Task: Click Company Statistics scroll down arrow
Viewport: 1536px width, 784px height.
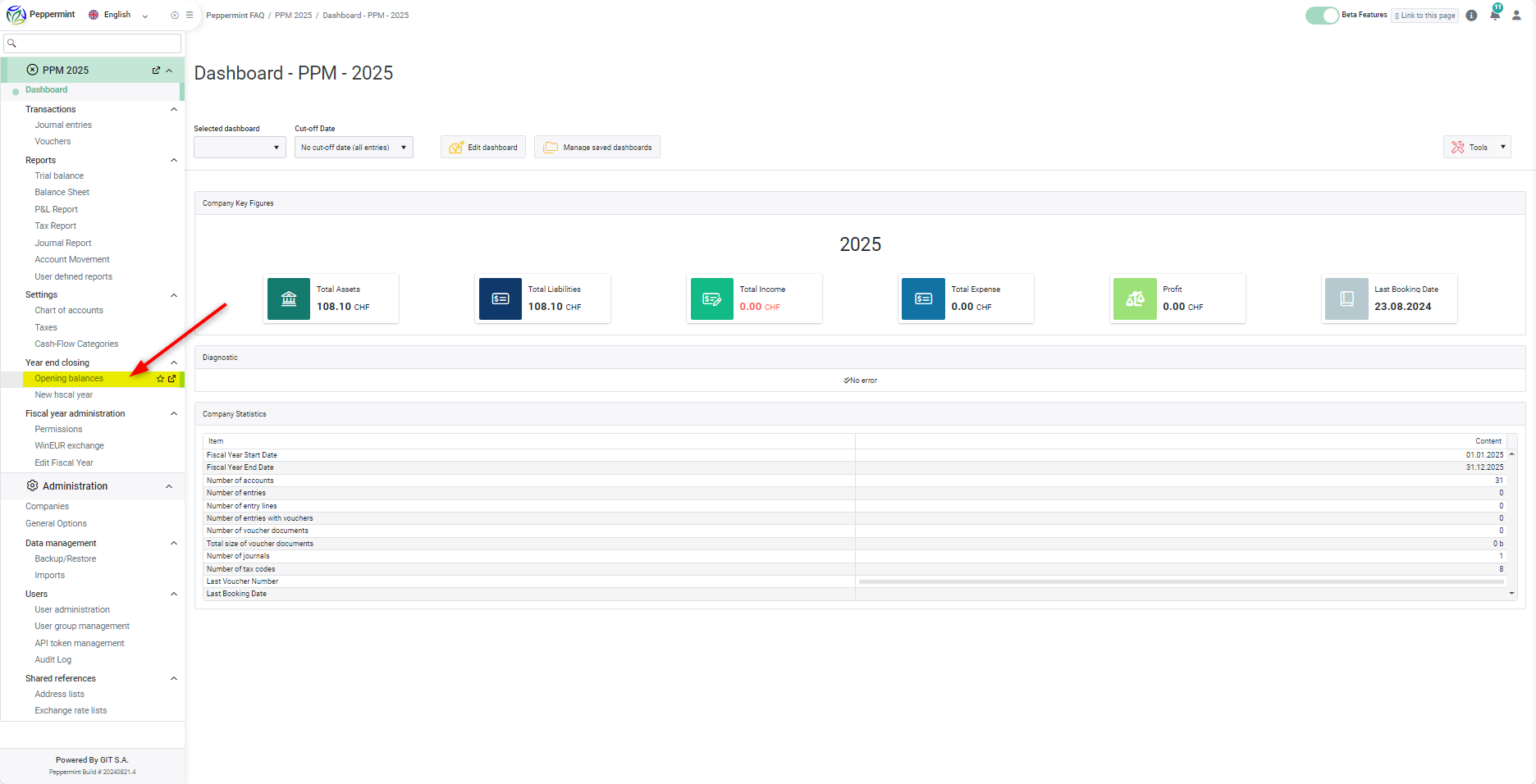Action: pos(1511,593)
